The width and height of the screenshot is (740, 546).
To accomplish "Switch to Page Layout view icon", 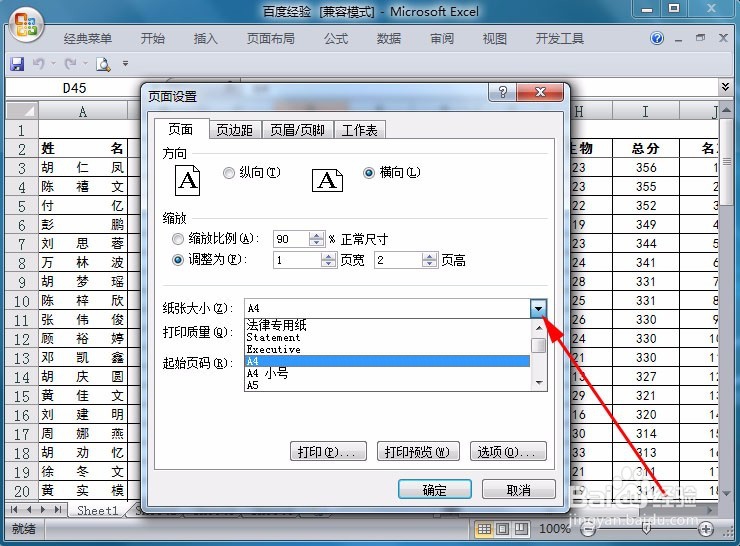I will point(503,529).
